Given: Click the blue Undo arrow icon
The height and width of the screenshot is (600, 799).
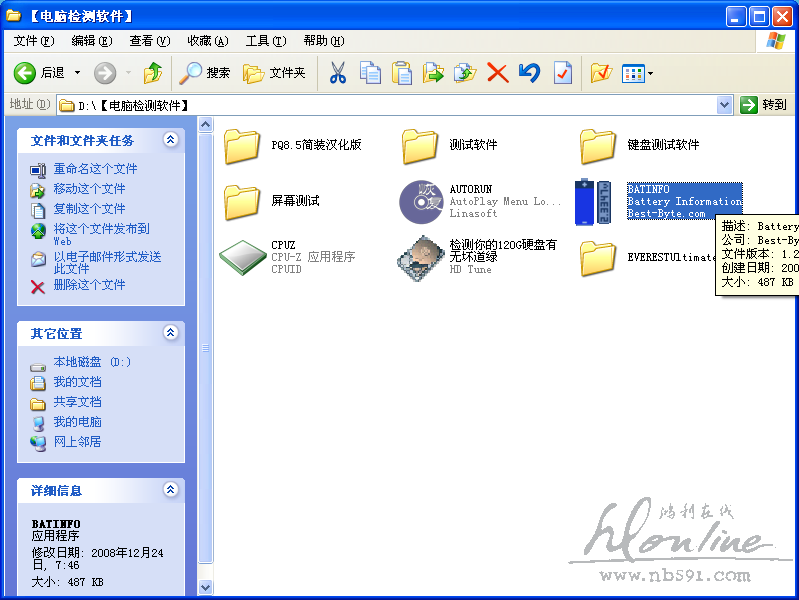Looking at the screenshot, I should coord(529,73).
